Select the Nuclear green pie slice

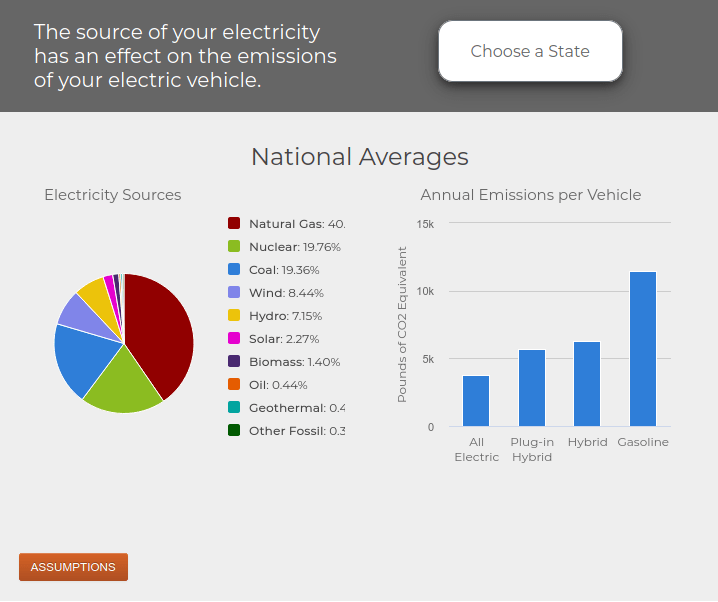(122, 385)
